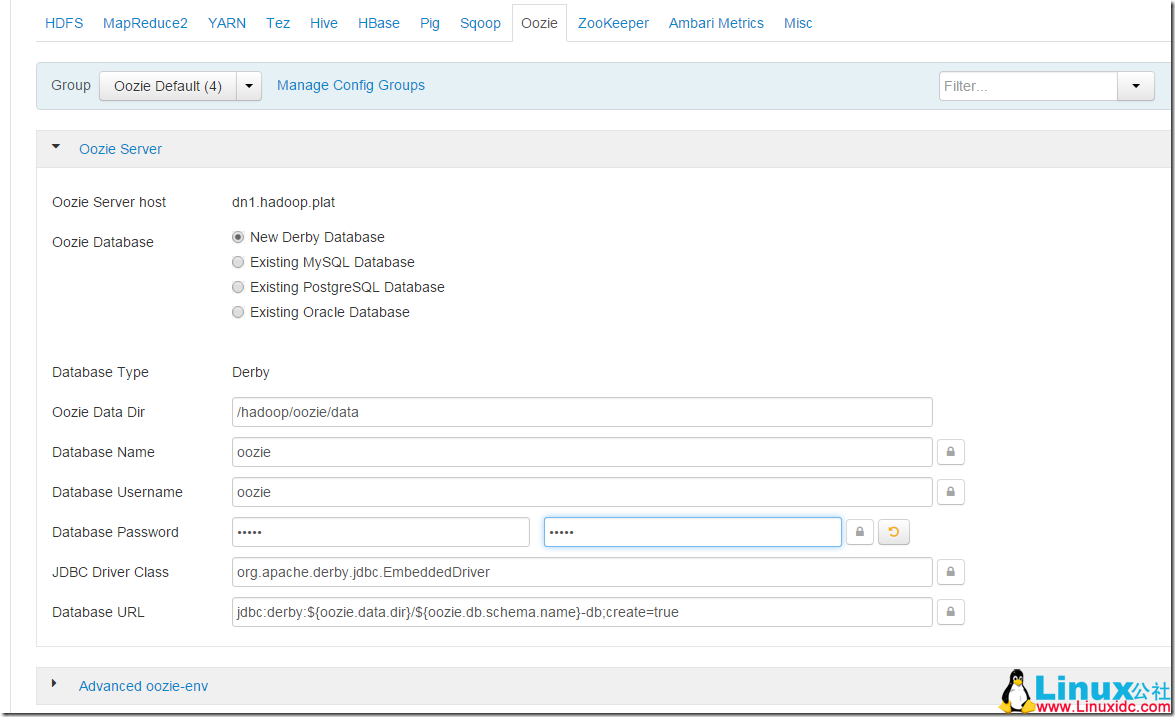Viewport: 1175px width, 717px height.
Task: Switch to the HDFS tab
Action: (x=64, y=23)
